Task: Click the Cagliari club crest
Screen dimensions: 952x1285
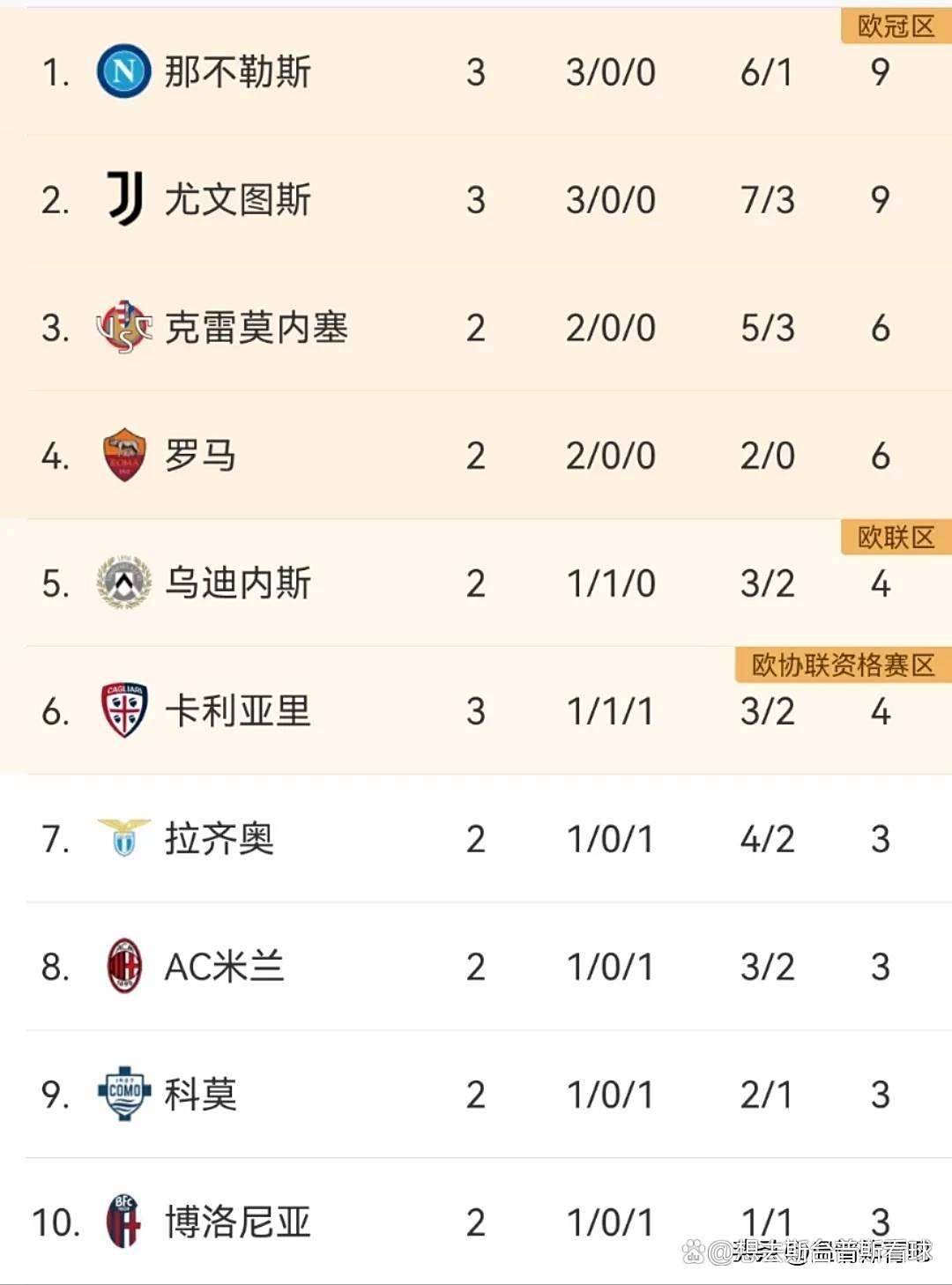Action: [x=123, y=710]
